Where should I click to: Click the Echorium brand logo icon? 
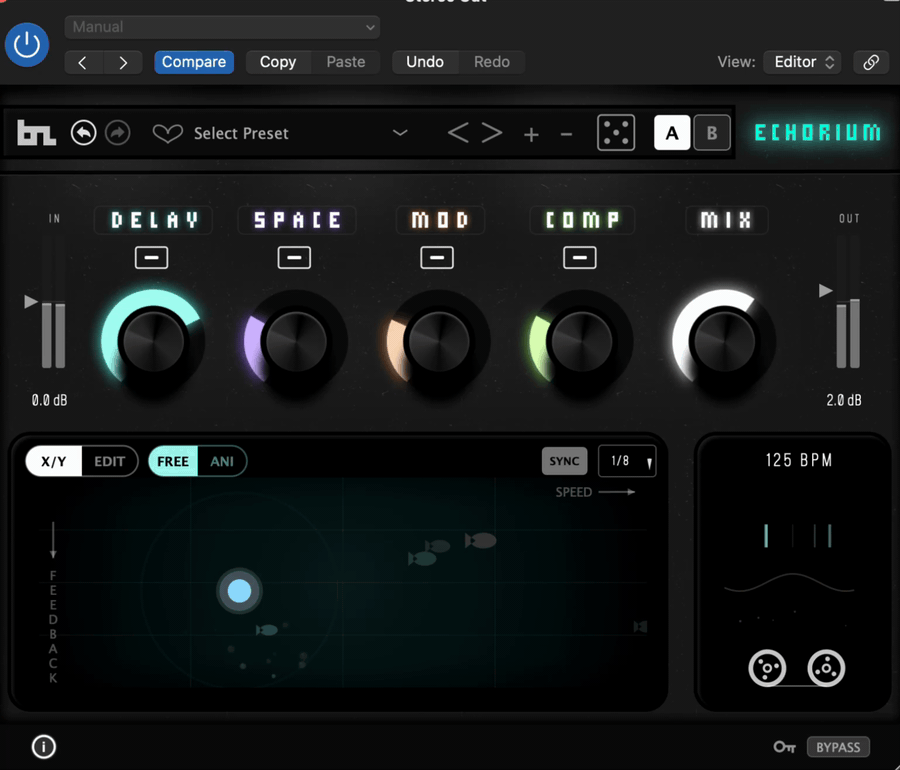pyautogui.click(x=36, y=133)
